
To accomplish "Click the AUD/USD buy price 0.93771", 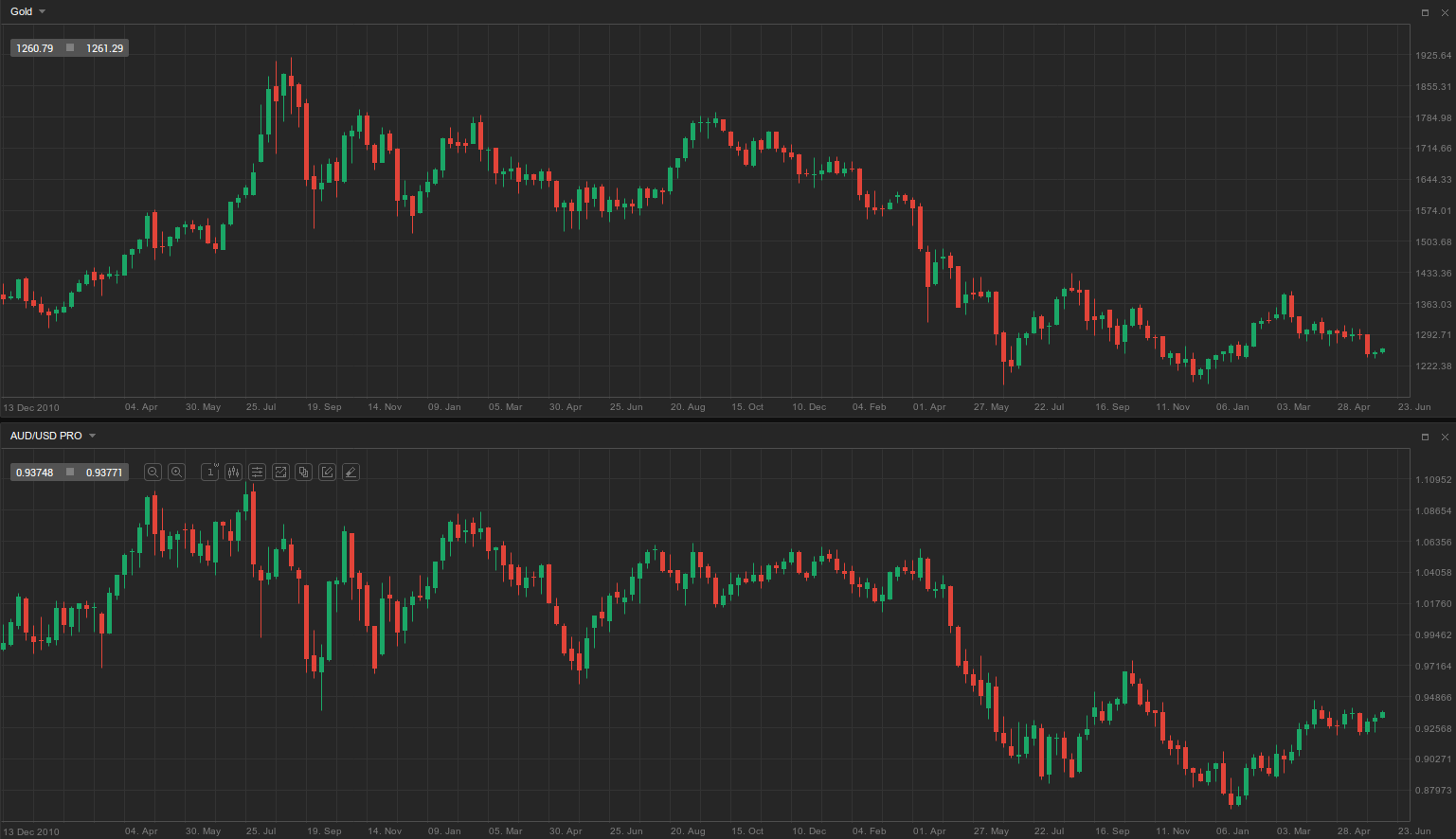I will 104,473.
